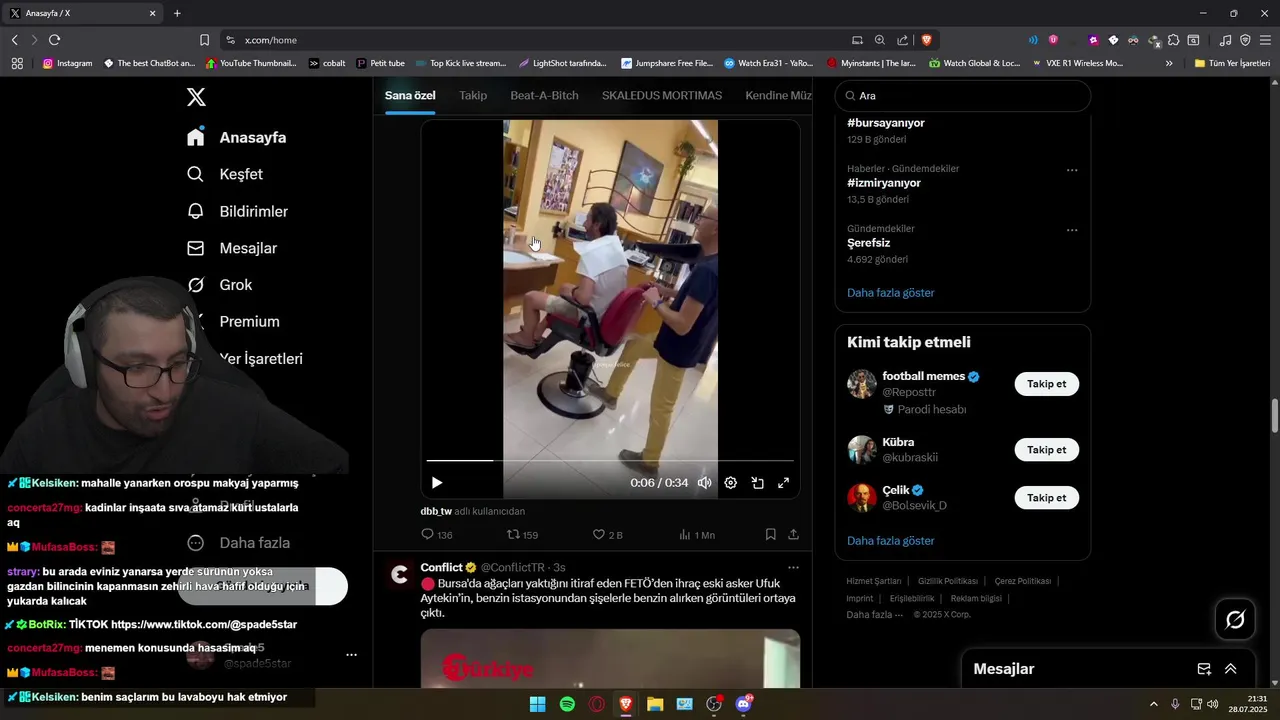
Task: Seek on the video progress bar
Action: click(x=610, y=460)
